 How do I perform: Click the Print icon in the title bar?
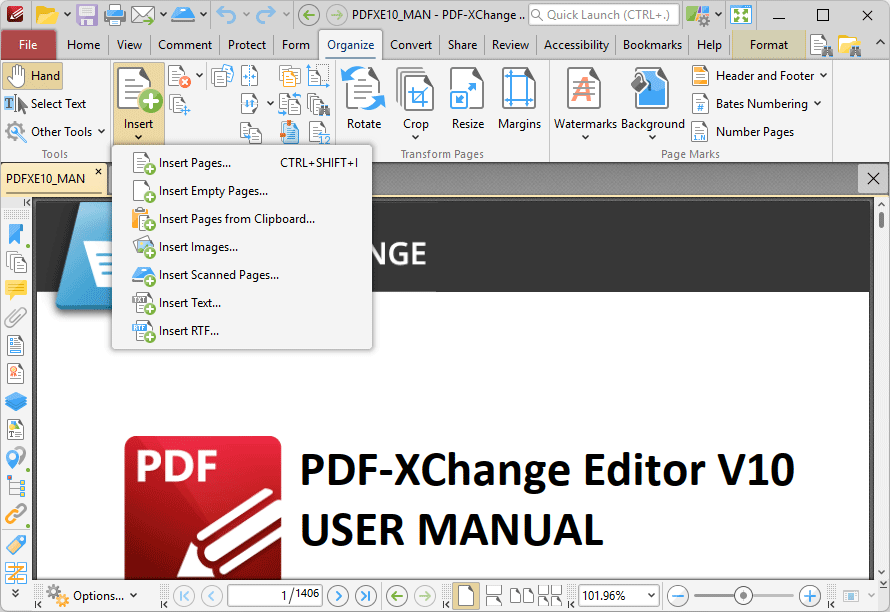tap(114, 15)
